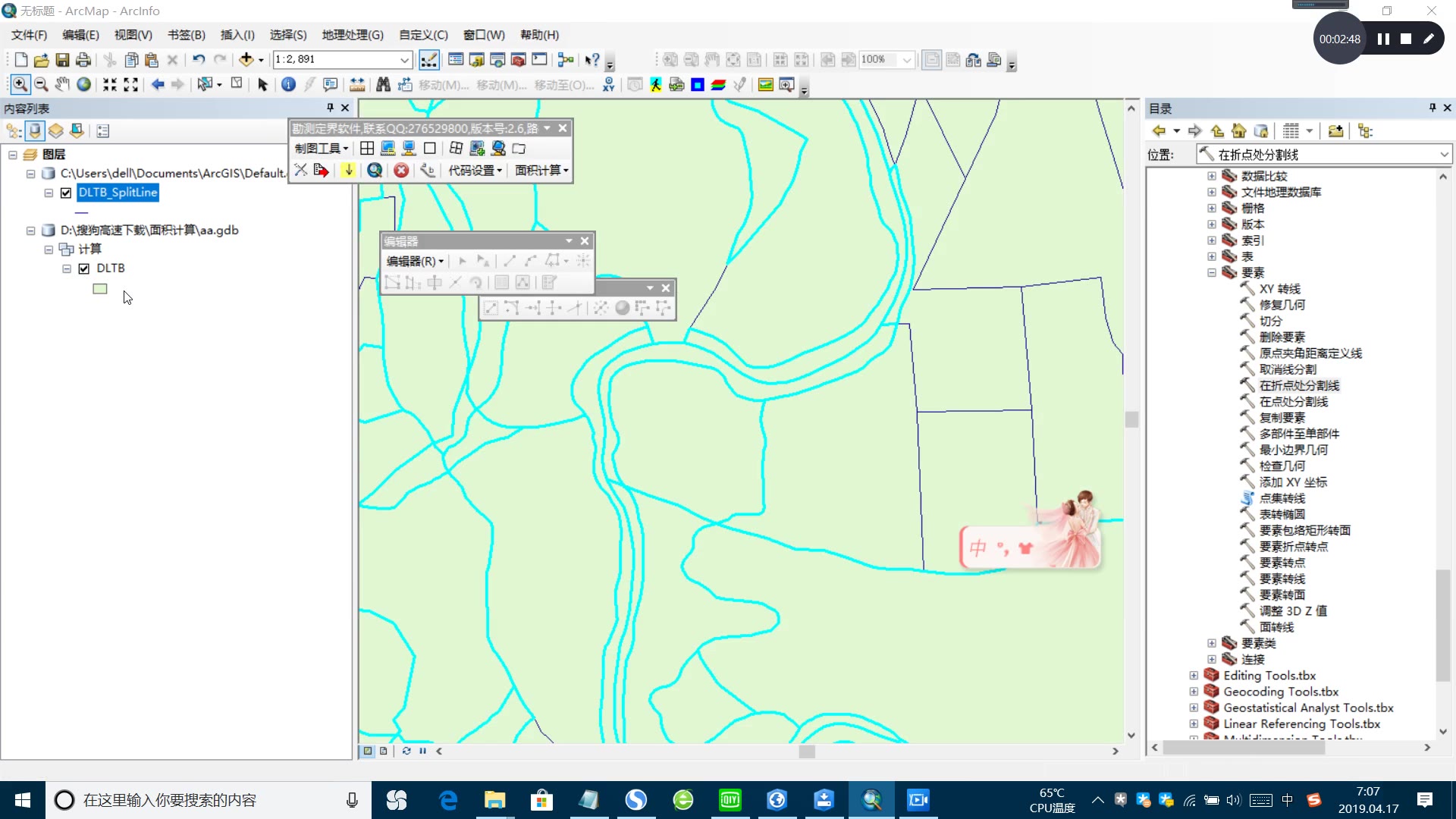Click the grid layout icon in survey toolbar
This screenshot has height=819, width=1456.
tap(367, 148)
